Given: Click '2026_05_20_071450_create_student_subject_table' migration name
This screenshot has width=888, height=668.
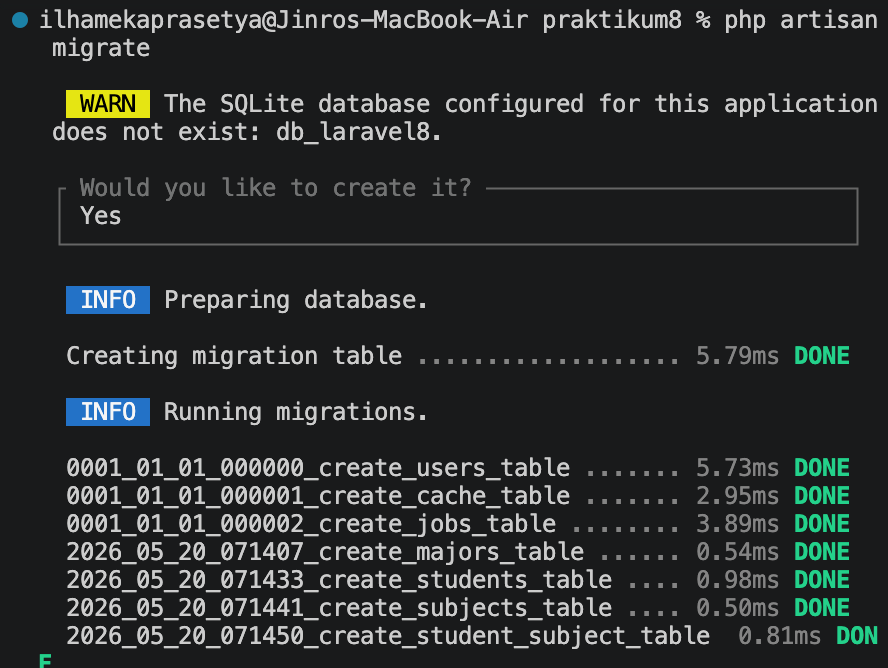Looking at the screenshot, I should (x=388, y=636).
